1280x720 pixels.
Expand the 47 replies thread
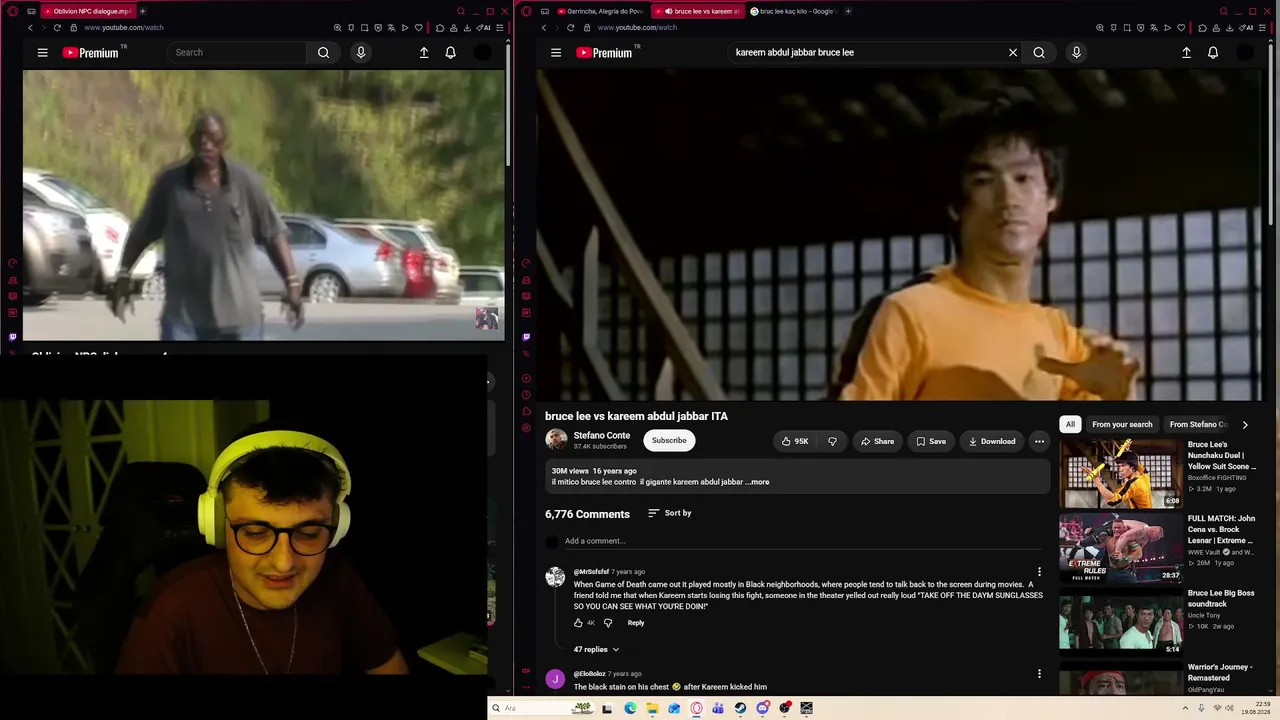click(x=596, y=650)
